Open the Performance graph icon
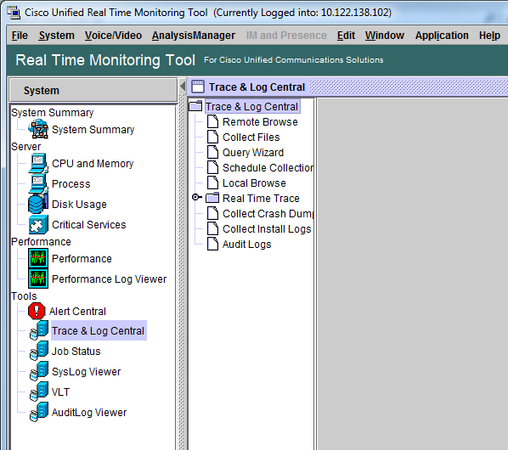This screenshot has height=450, width=508. (x=38, y=258)
